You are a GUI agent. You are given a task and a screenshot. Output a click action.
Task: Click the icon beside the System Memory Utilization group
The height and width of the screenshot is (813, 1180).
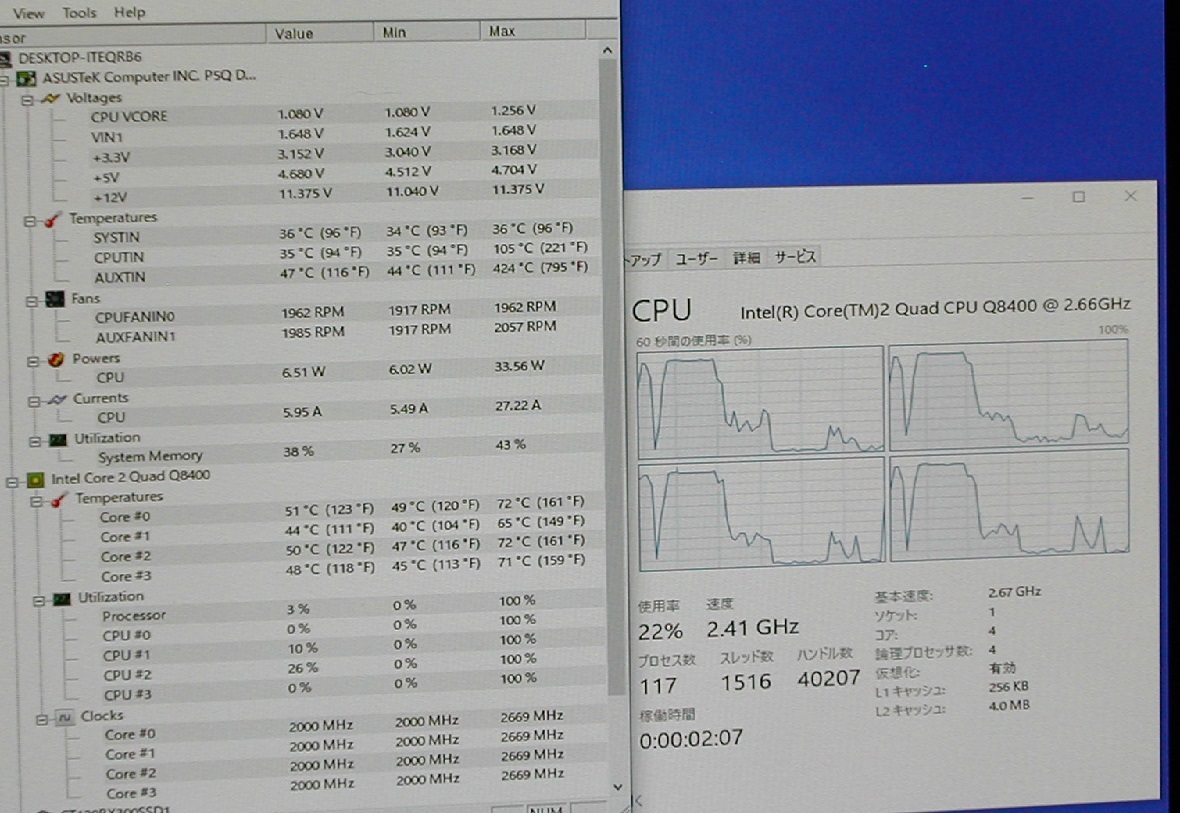point(58,440)
